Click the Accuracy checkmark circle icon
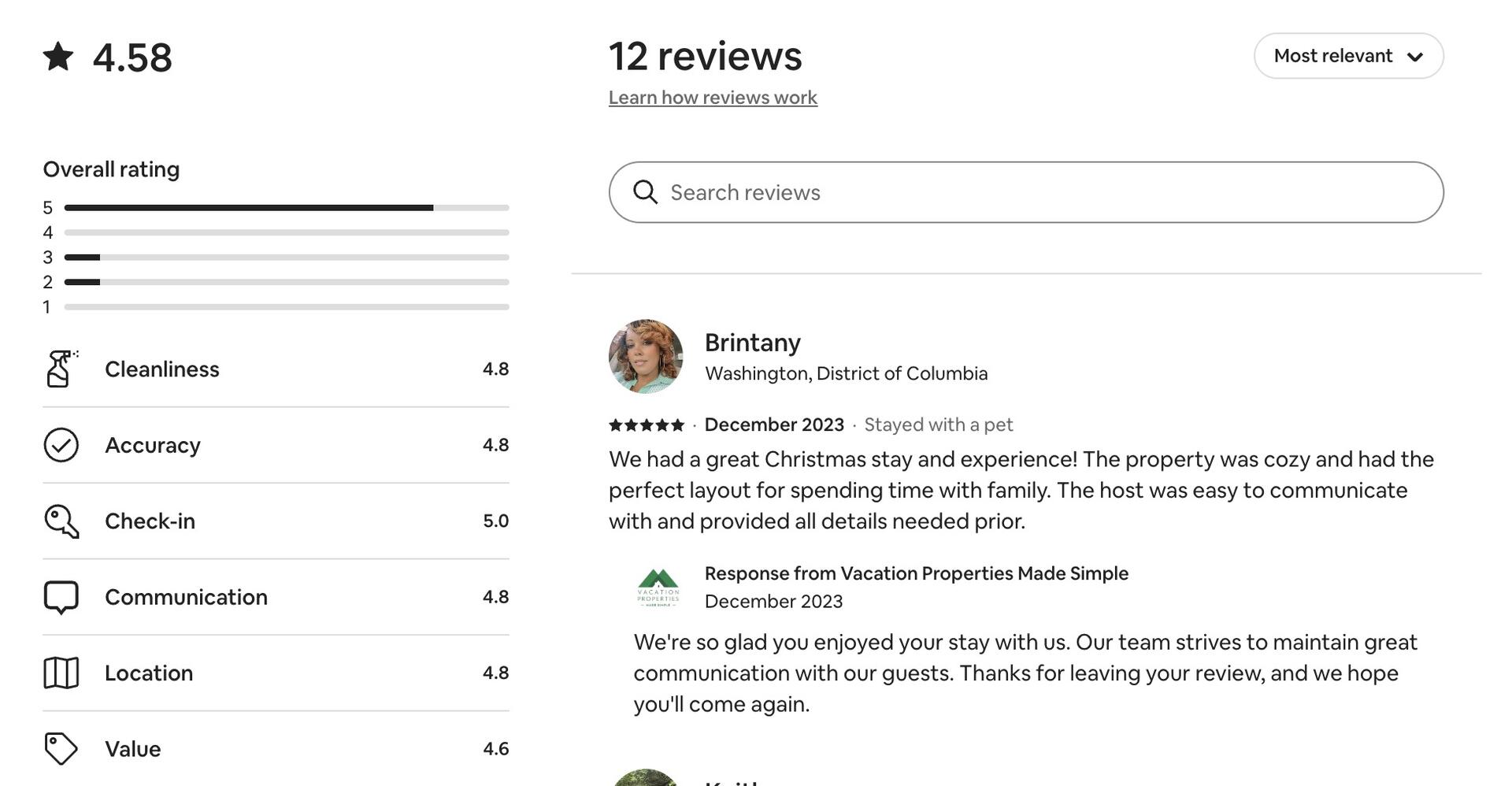1512x786 pixels. pyautogui.click(x=61, y=445)
